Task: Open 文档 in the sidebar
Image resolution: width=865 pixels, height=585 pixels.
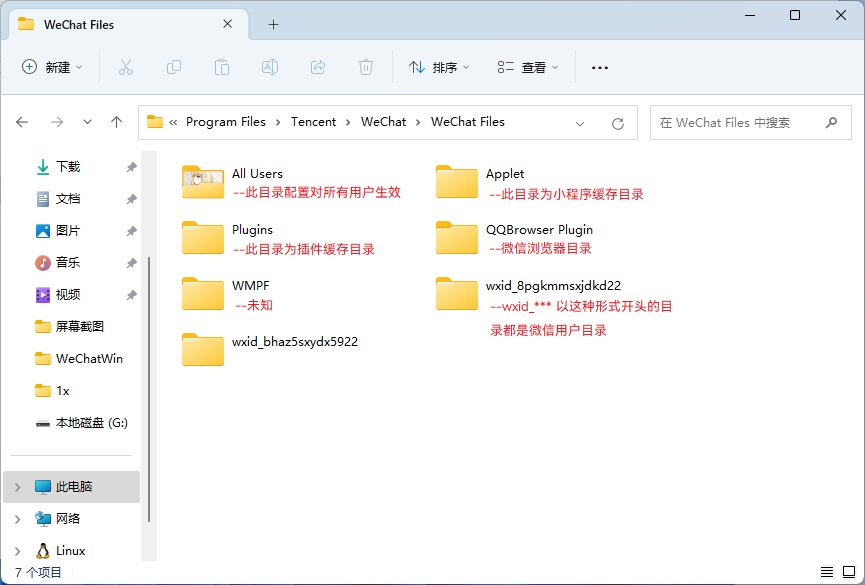Action: click(68, 199)
